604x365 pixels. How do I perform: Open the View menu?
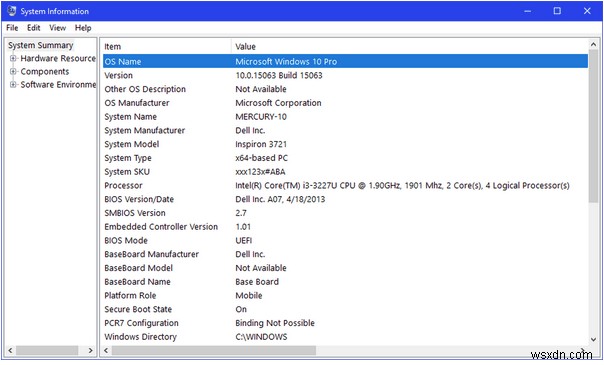57,28
